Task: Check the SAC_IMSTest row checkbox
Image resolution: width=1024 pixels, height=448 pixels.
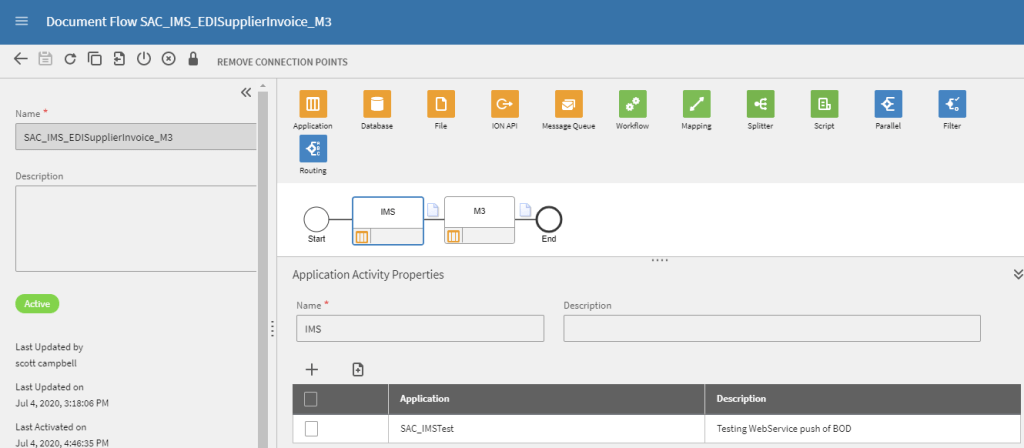Action: 311,429
